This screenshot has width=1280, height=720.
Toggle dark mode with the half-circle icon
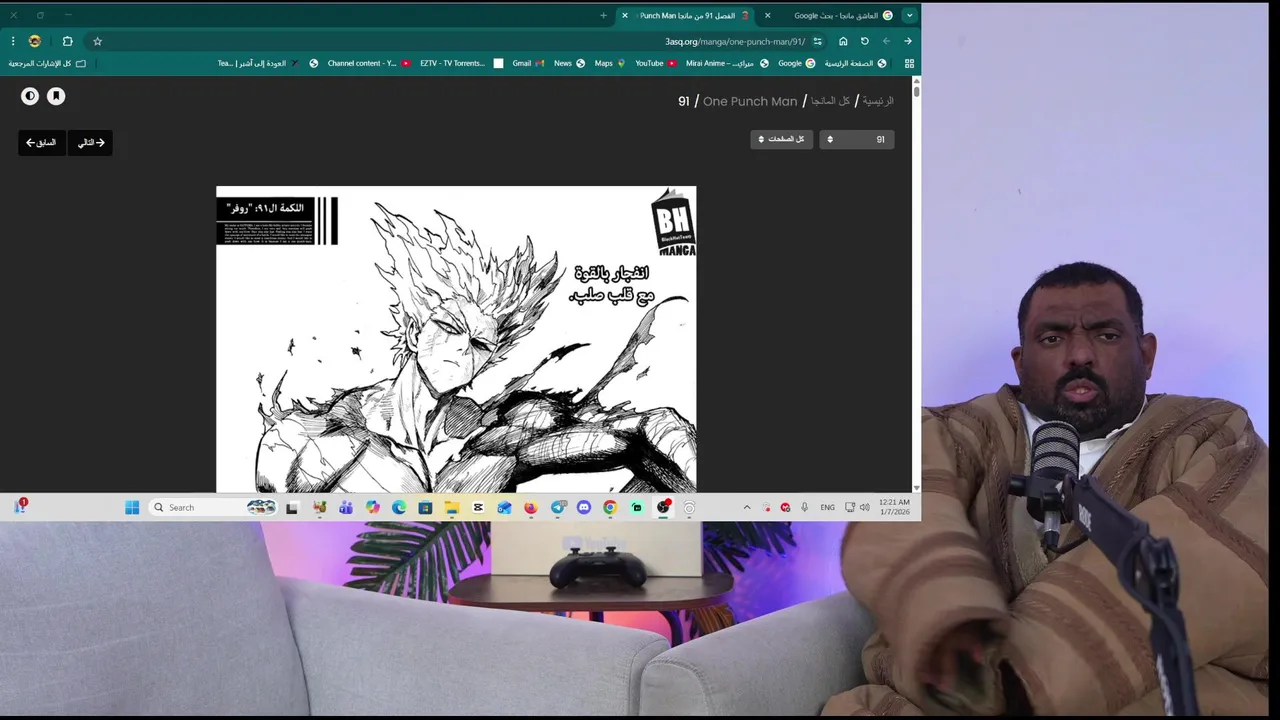click(x=30, y=96)
